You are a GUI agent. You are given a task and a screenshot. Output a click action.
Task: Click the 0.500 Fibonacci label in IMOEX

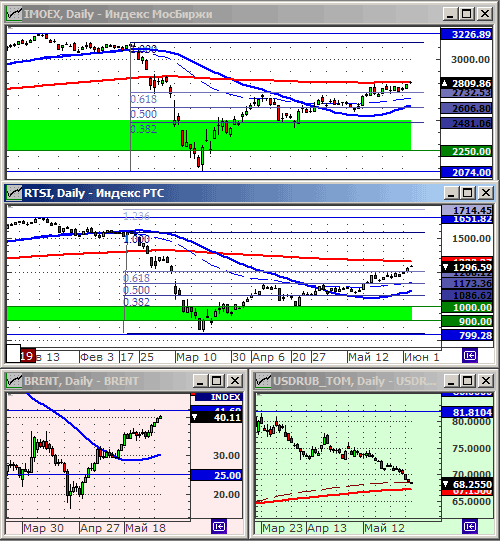pyautogui.click(x=144, y=114)
